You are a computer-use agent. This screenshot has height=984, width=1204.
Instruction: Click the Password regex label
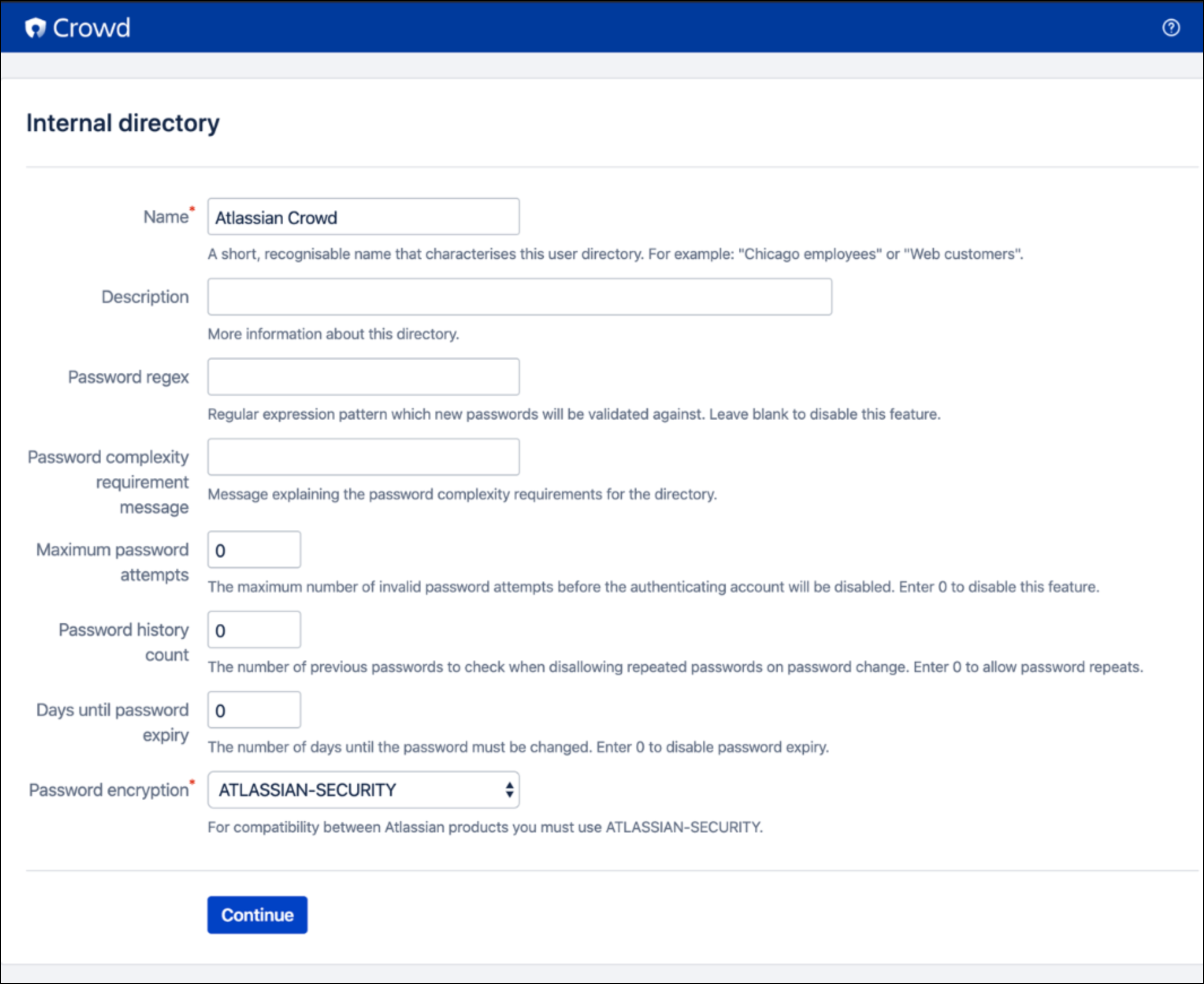pyautogui.click(x=128, y=377)
